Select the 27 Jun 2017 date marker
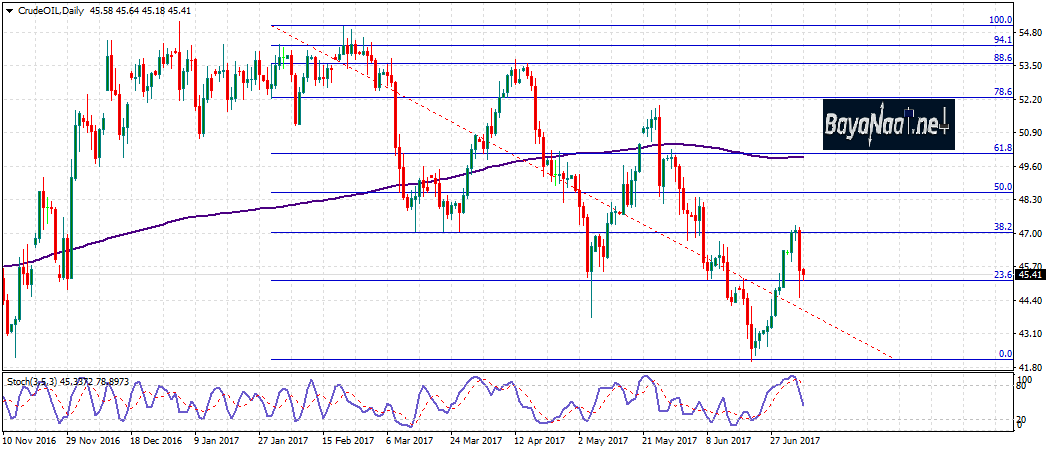1053x452 pixels. pyautogui.click(x=794, y=439)
